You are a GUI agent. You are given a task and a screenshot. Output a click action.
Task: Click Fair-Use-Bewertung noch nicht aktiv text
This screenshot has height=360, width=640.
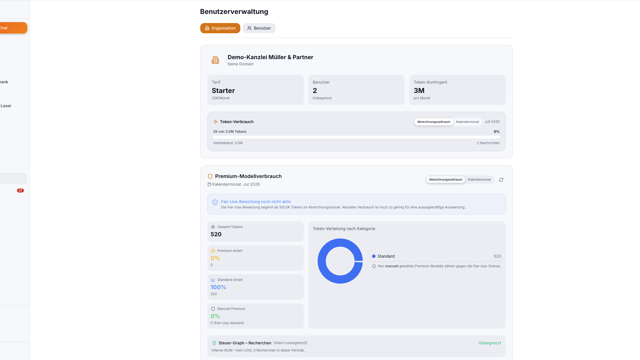pyautogui.click(x=256, y=202)
